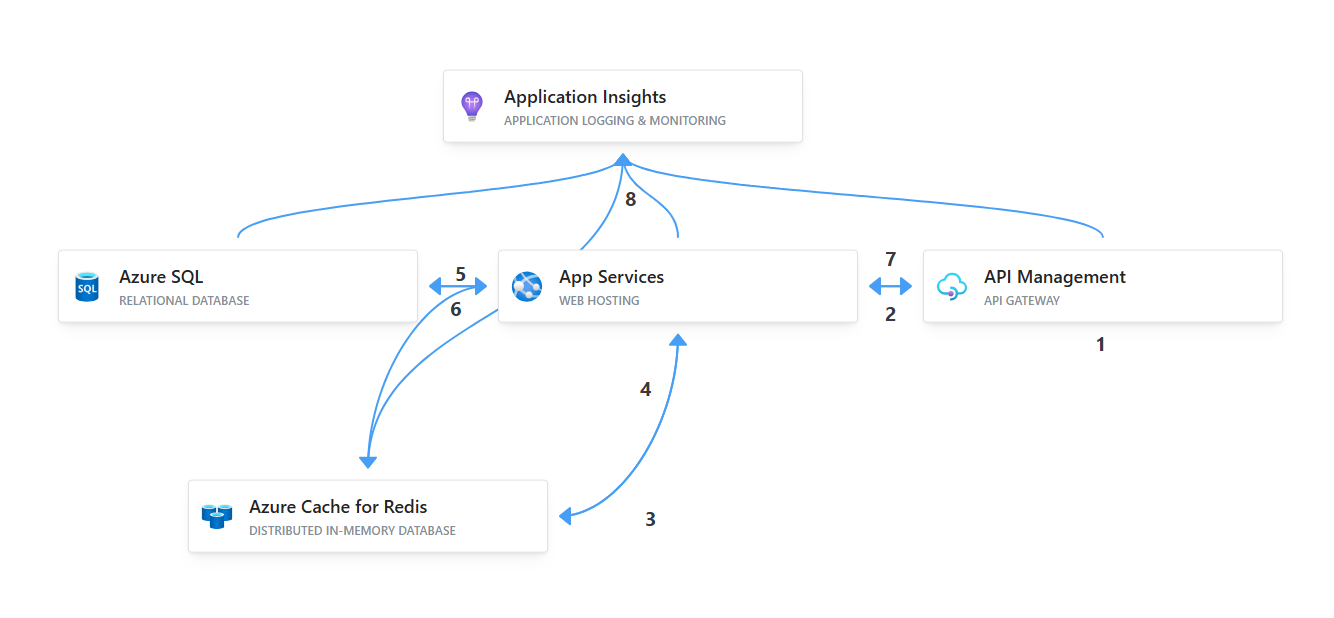Select the Azure SQL title text
Screen dimensions: 1334x618
click(x=161, y=277)
